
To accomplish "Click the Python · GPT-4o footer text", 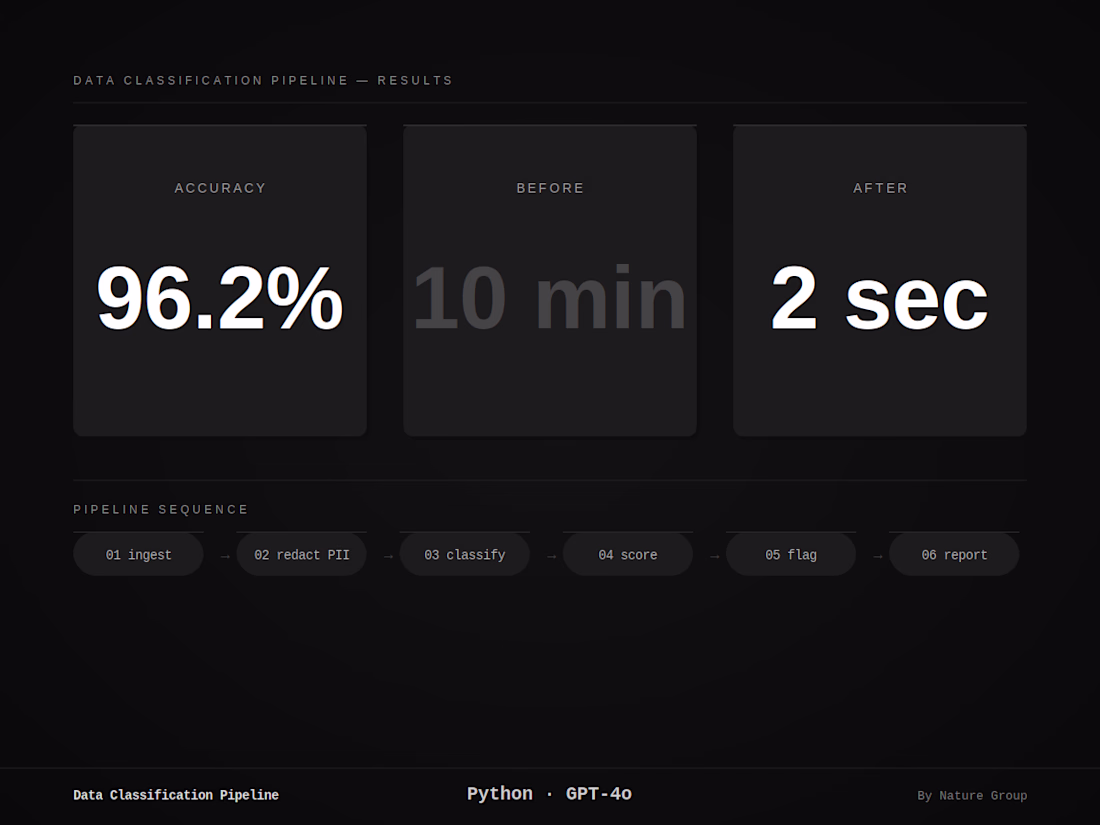I will tap(549, 794).
